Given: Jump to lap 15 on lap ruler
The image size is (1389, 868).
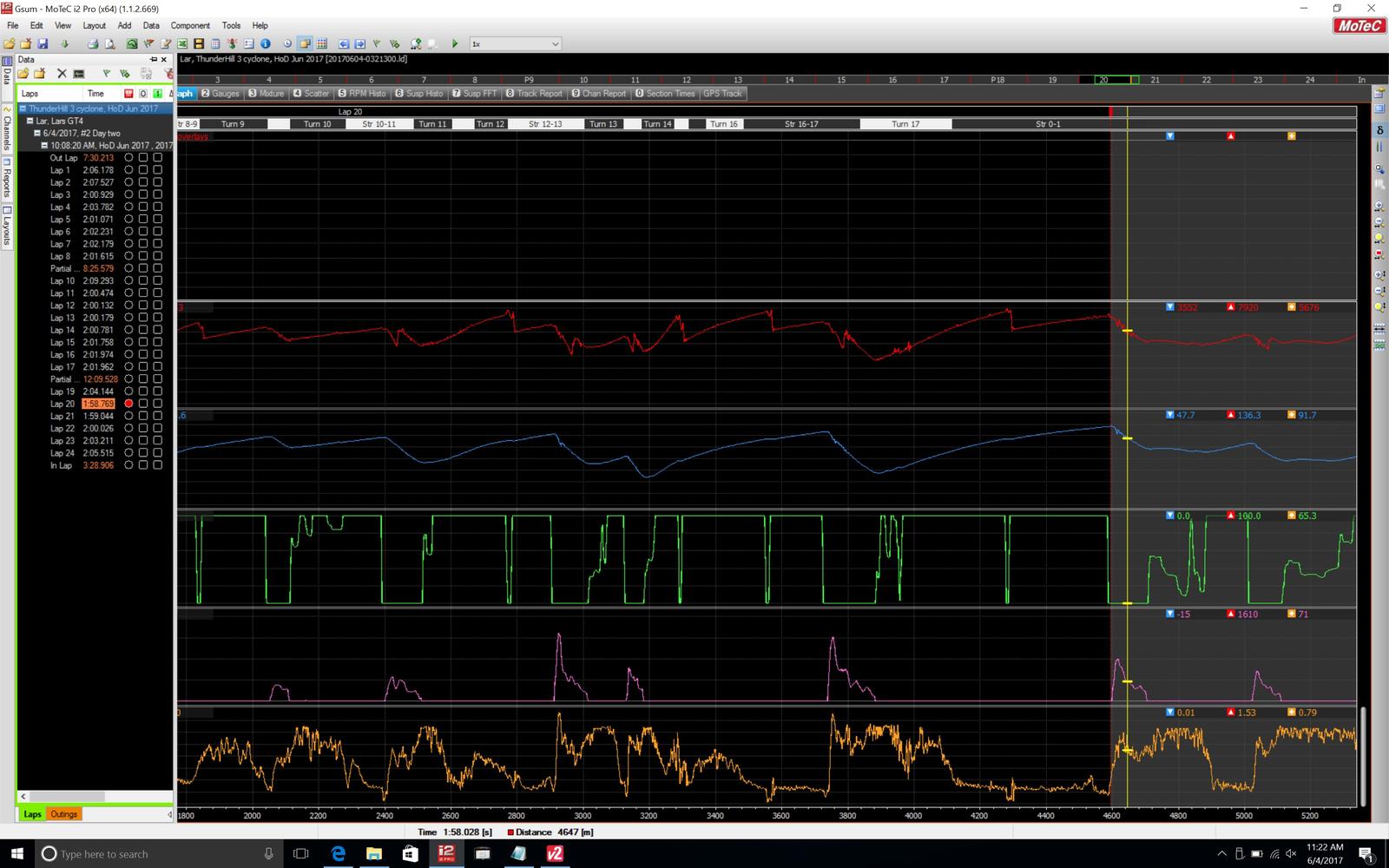Looking at the screenshot, I should pos(841,80).
